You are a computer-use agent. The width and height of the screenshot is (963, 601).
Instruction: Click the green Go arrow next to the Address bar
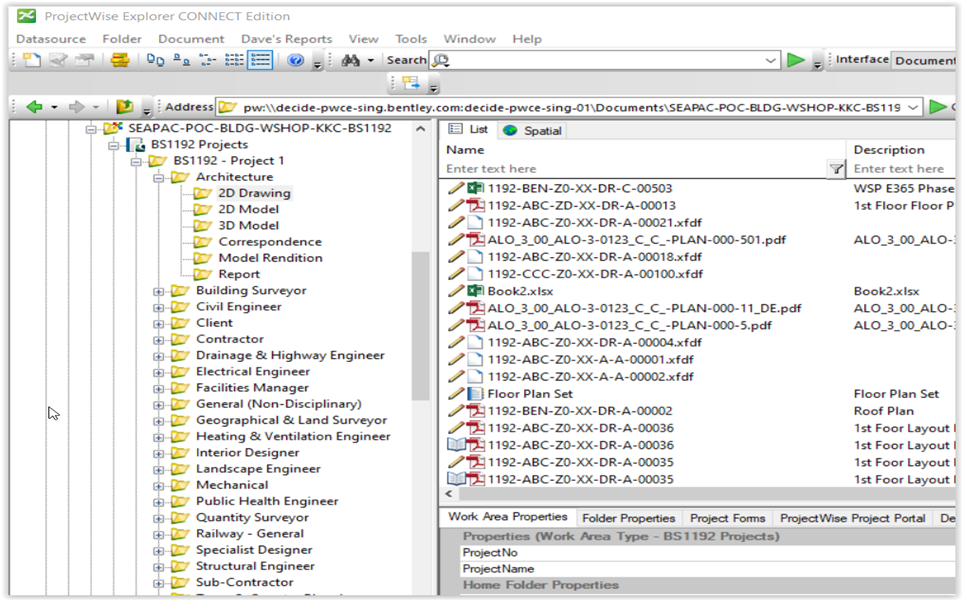coord(938,107)
